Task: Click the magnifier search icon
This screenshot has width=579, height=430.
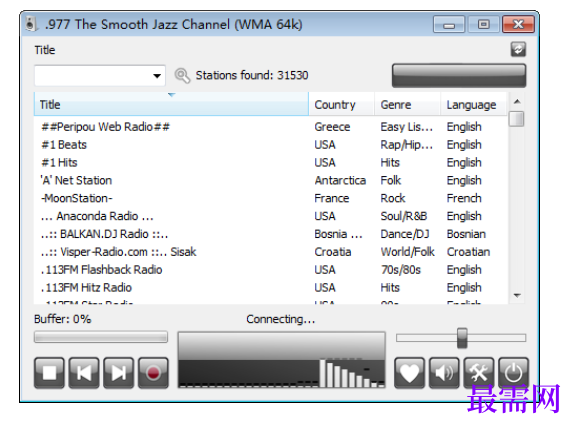Action: 182,75
